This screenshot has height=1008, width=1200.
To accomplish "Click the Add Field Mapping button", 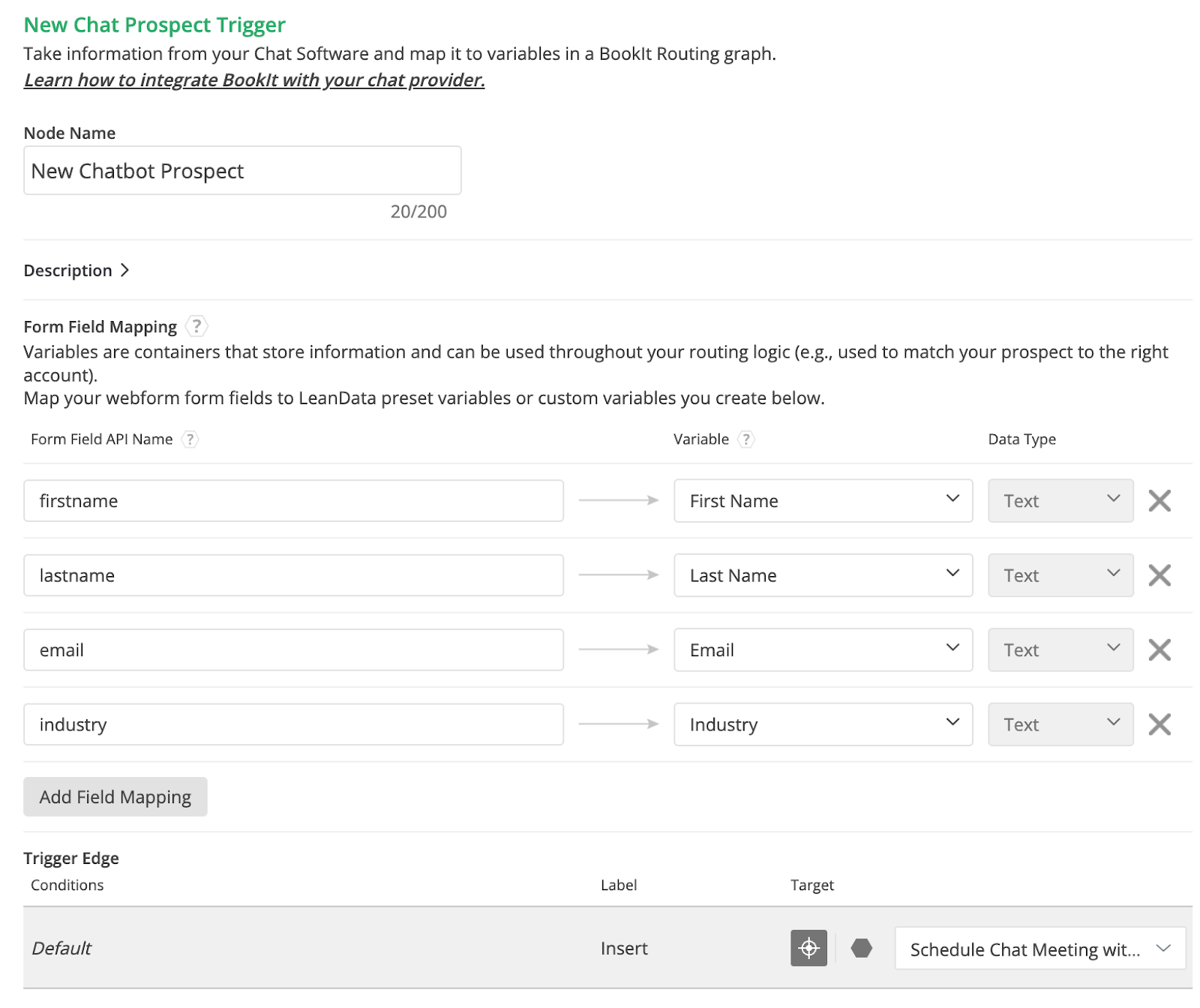I will pos(115,796).
